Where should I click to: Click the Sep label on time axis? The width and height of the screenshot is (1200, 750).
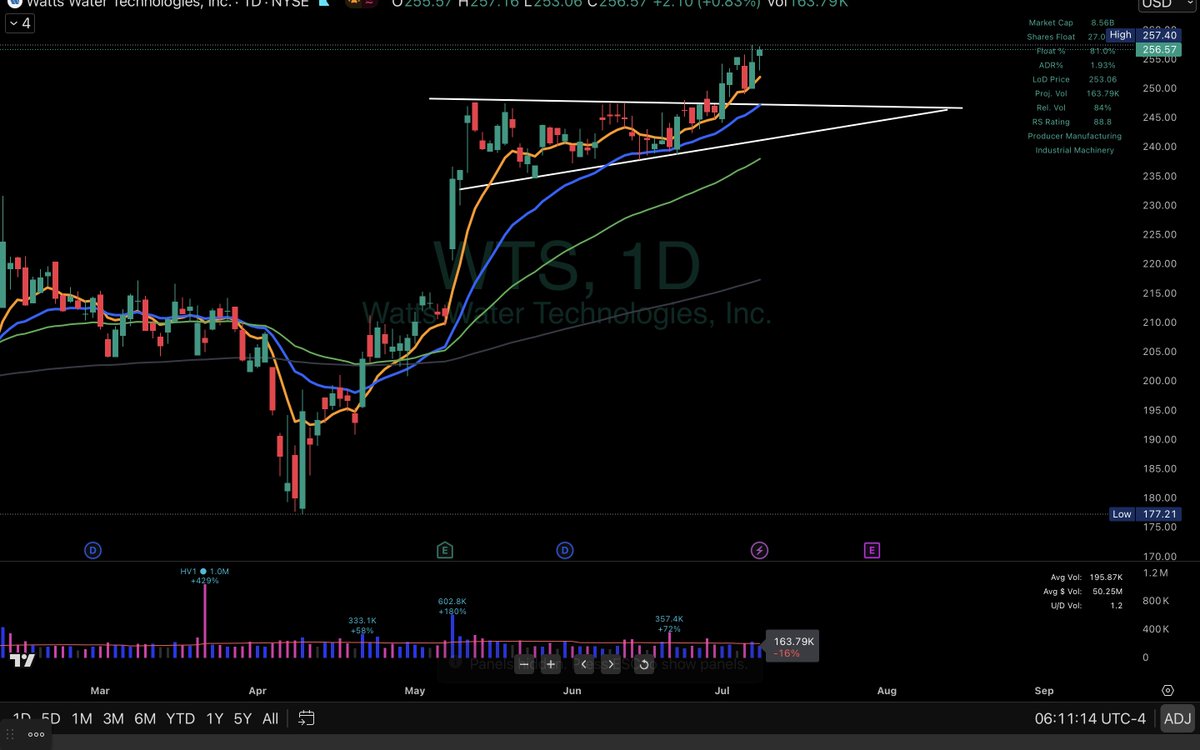click(x=1044, y=691)
